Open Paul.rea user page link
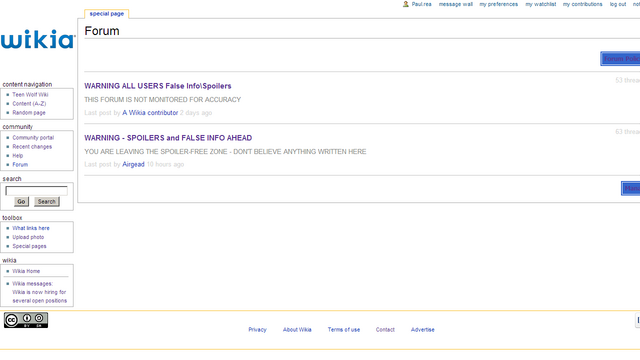The image size is (640, 360). (x=421, y=4)
